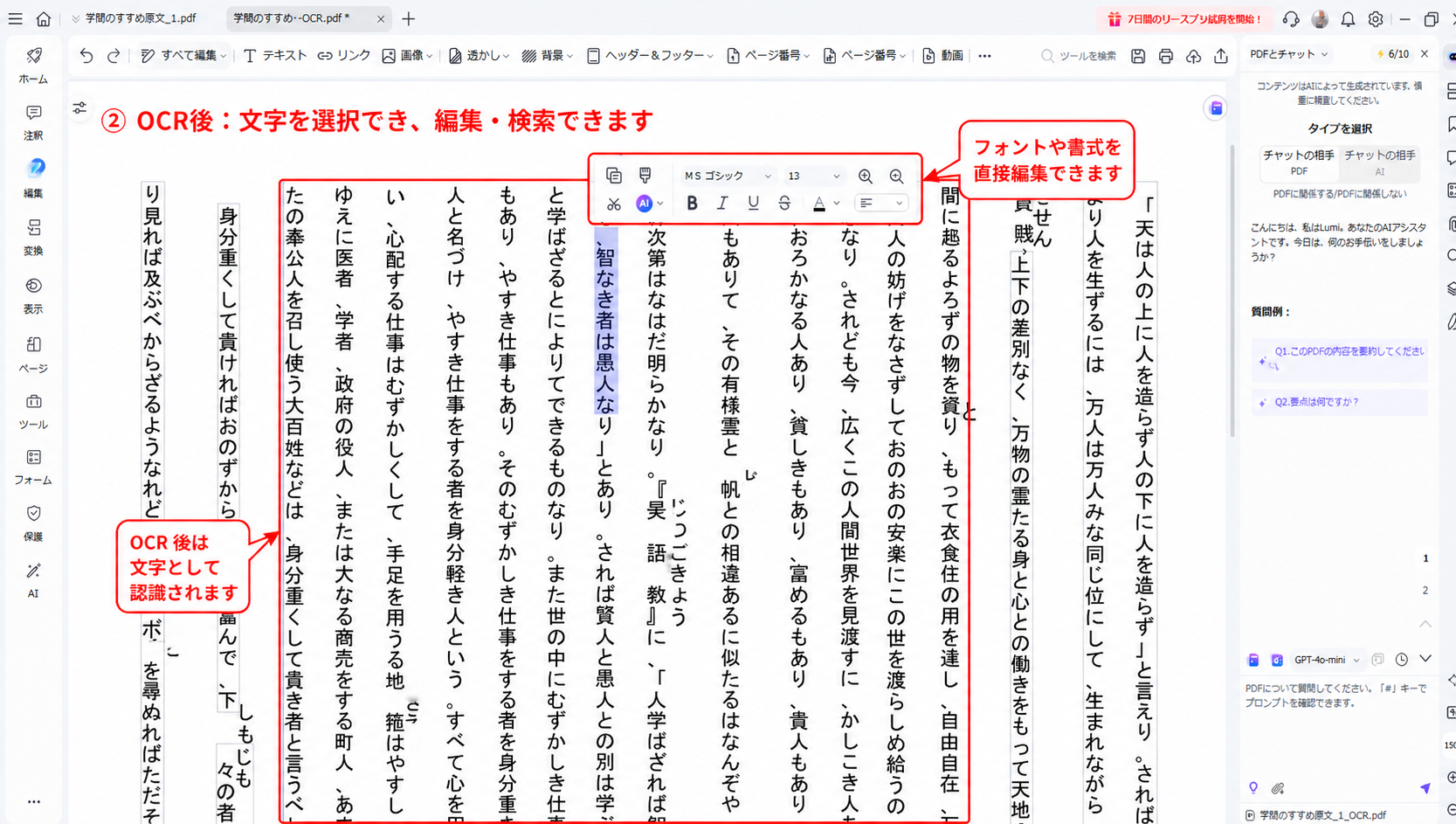Expand the font color dropdown arrow
The width and height of the screenshot is (1456, 824).
[837, 204]
